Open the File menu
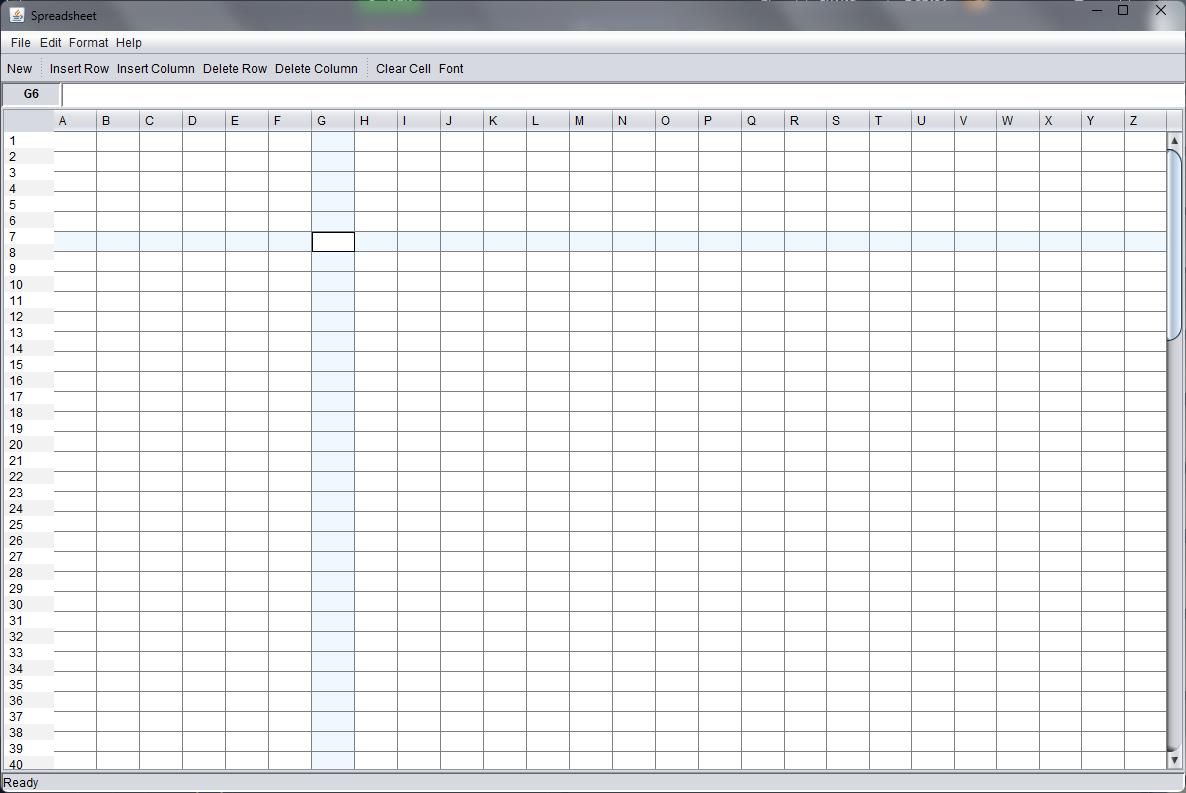1186x793 pixels. coord(19,43)
